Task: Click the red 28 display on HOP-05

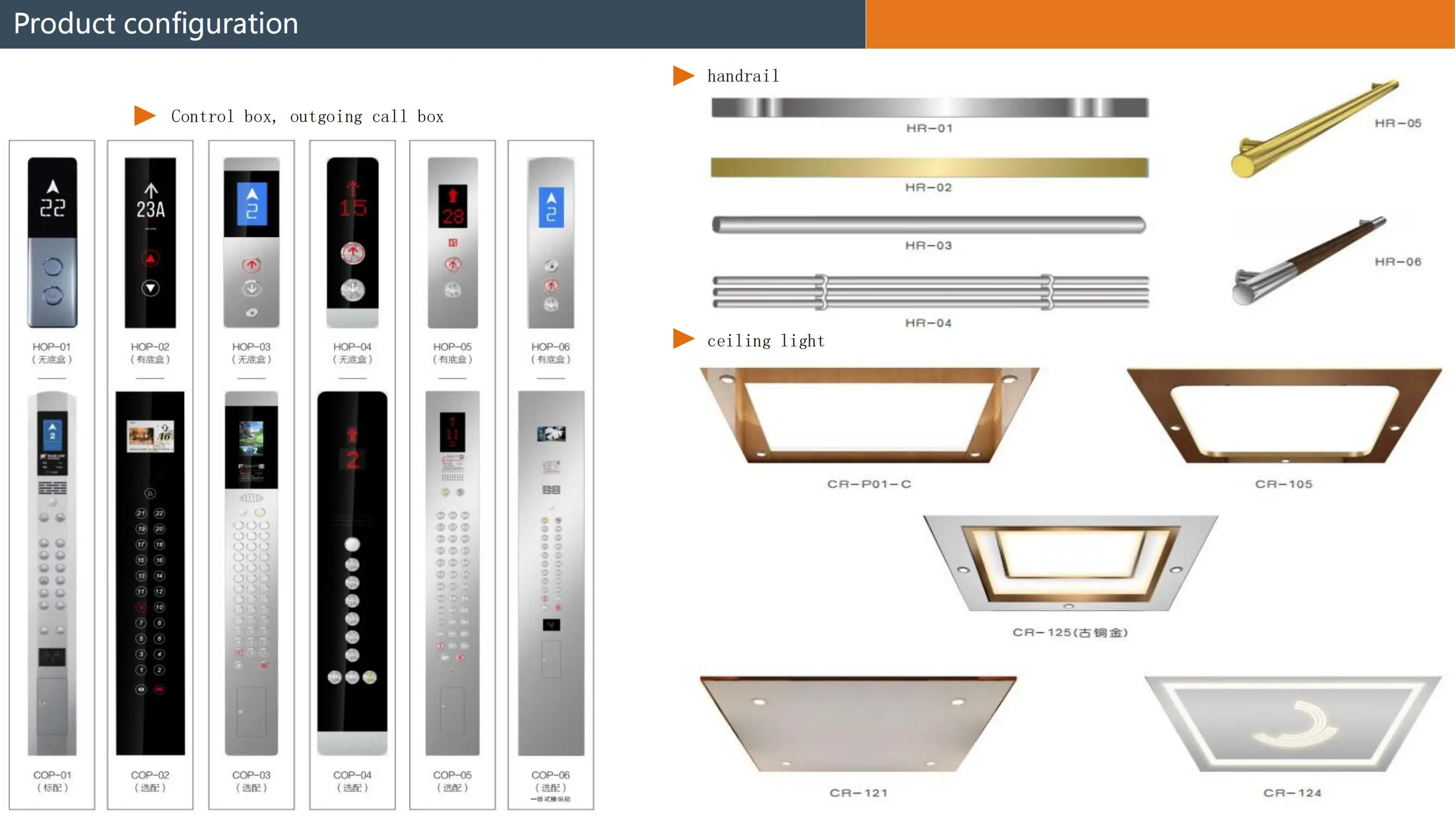Action: (453, 206)
